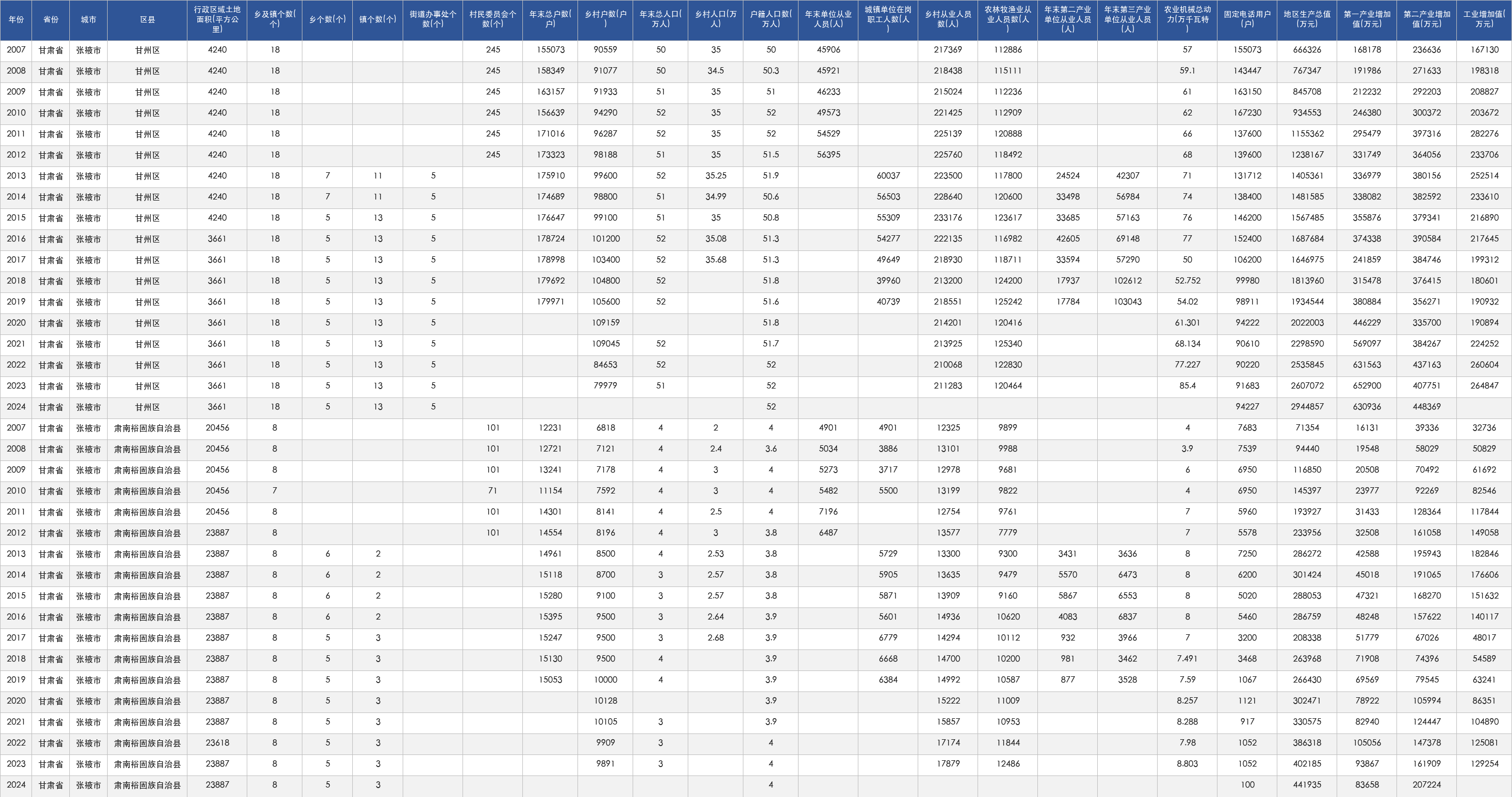Click the 行政区域土地面积 column header
The height and width of the screenshot is (797, 1512).
pyautogui.click(x=217, y=19)
